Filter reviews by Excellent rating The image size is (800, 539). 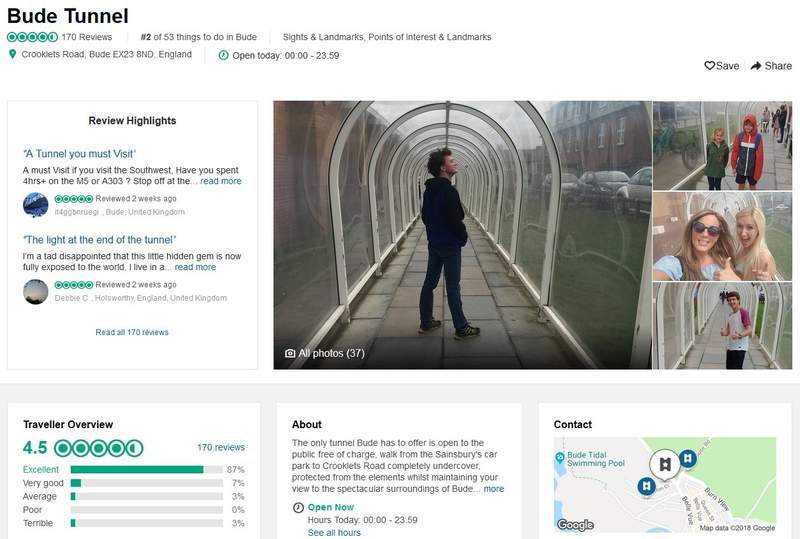[41, 469]
